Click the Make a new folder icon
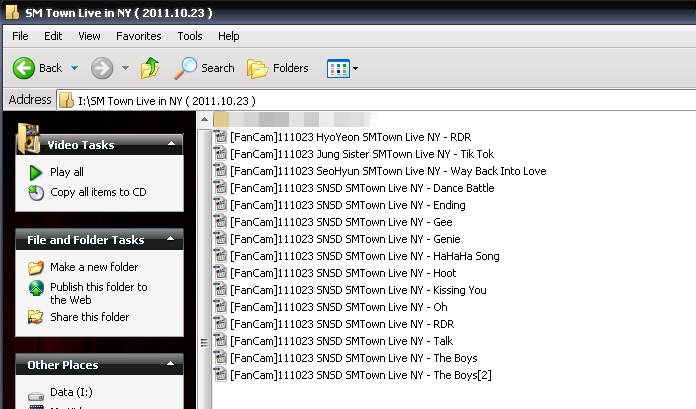The width and height of the screenshot is (696, 409). pyautogui.click(x=36, y=267)
